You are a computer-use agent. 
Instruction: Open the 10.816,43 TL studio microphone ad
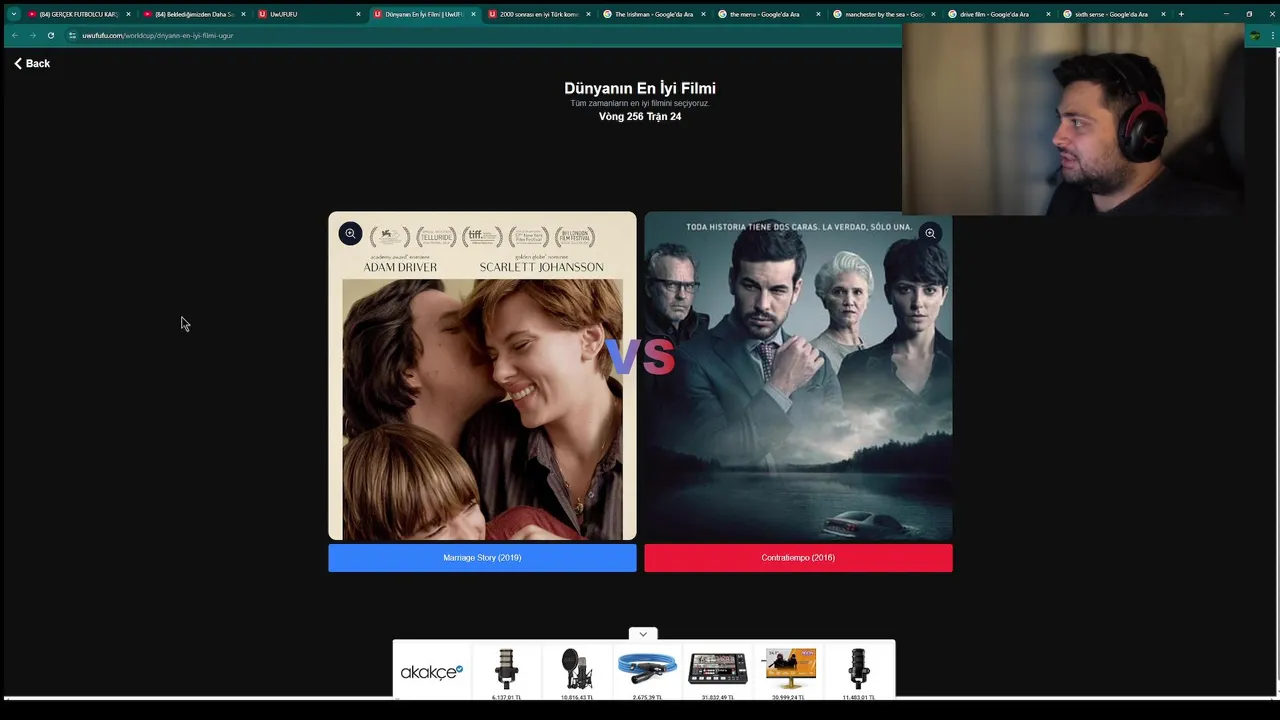(576, 673)
